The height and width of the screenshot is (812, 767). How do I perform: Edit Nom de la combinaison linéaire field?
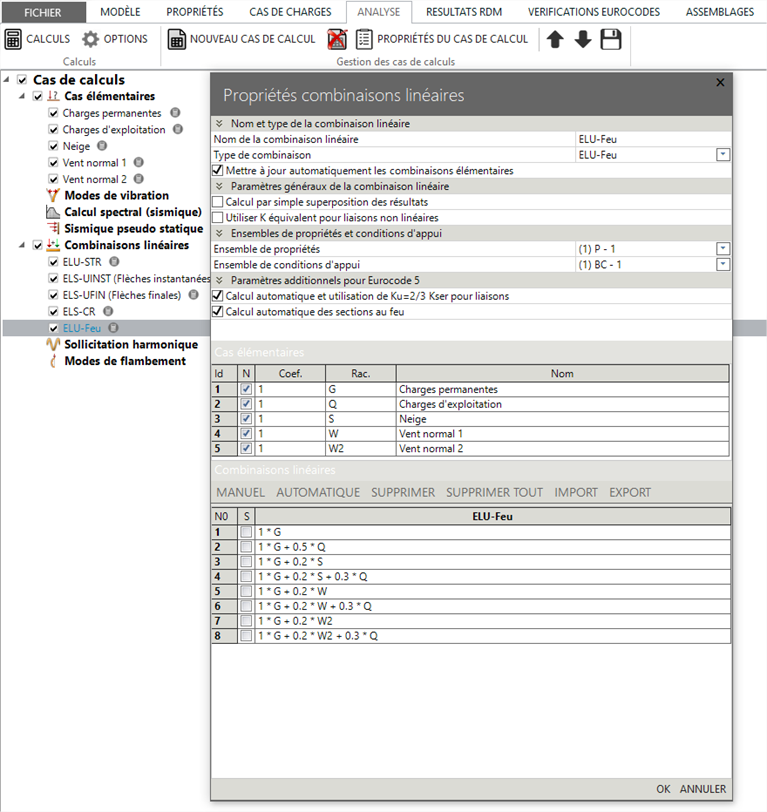(x=653, y=139)
